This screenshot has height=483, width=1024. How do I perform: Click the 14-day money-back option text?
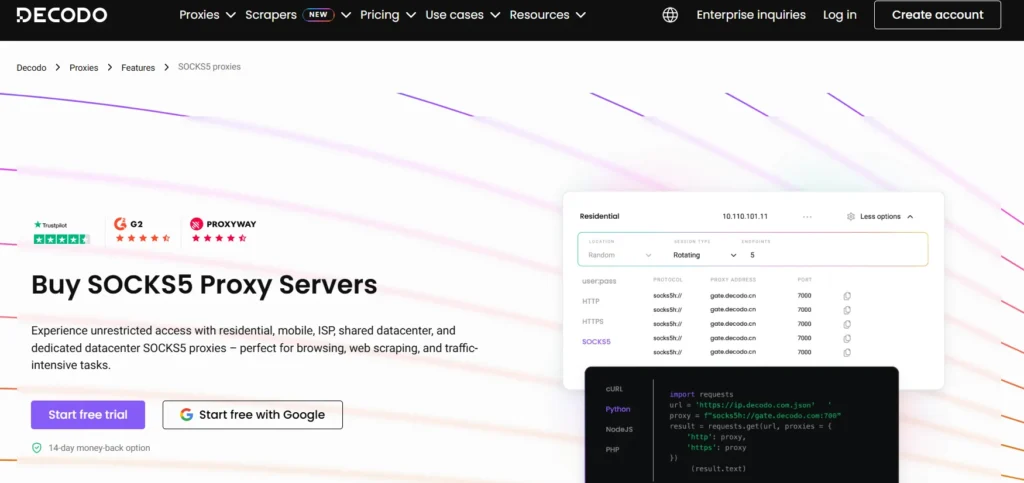[99, 448]
